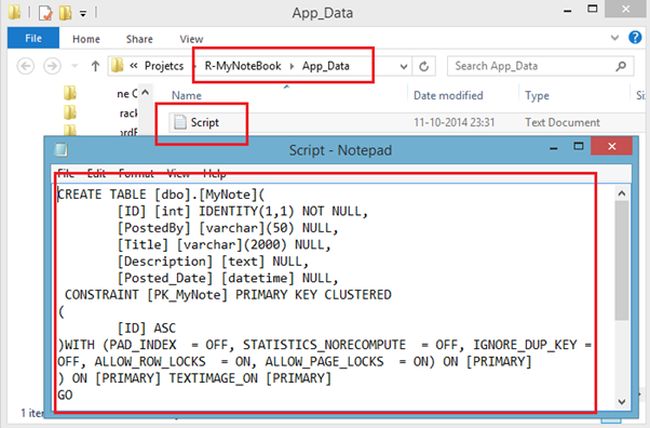Minimize the Script - Notepad window
The image size is (650, 428).
click(553, 148)
